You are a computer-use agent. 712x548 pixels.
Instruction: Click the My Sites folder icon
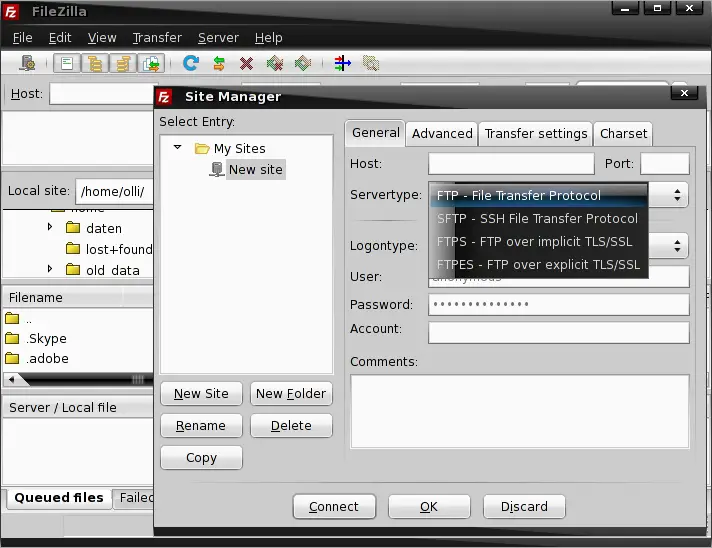tap(202, 148)
